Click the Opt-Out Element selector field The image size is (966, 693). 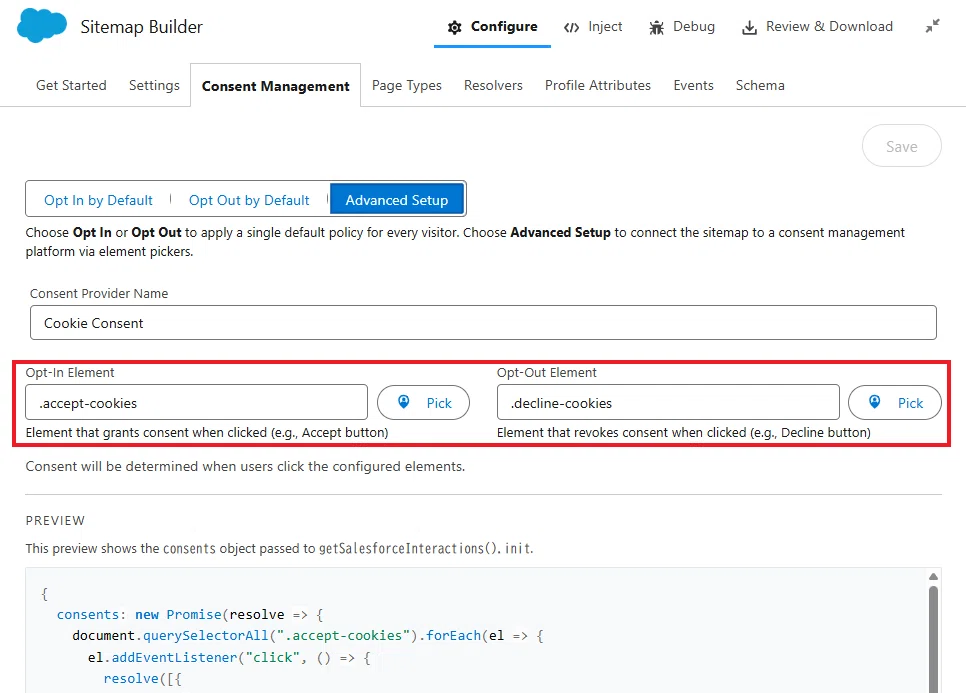point(668,402)
